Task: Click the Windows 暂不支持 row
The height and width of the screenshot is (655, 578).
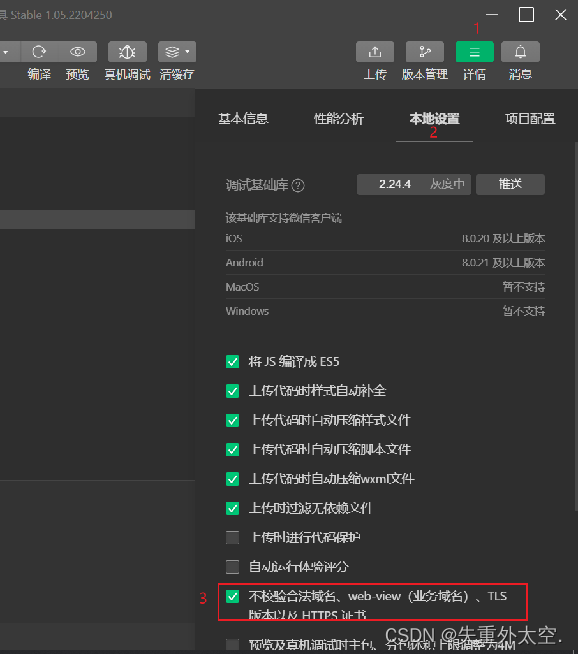Action: [x=385, y=311]
